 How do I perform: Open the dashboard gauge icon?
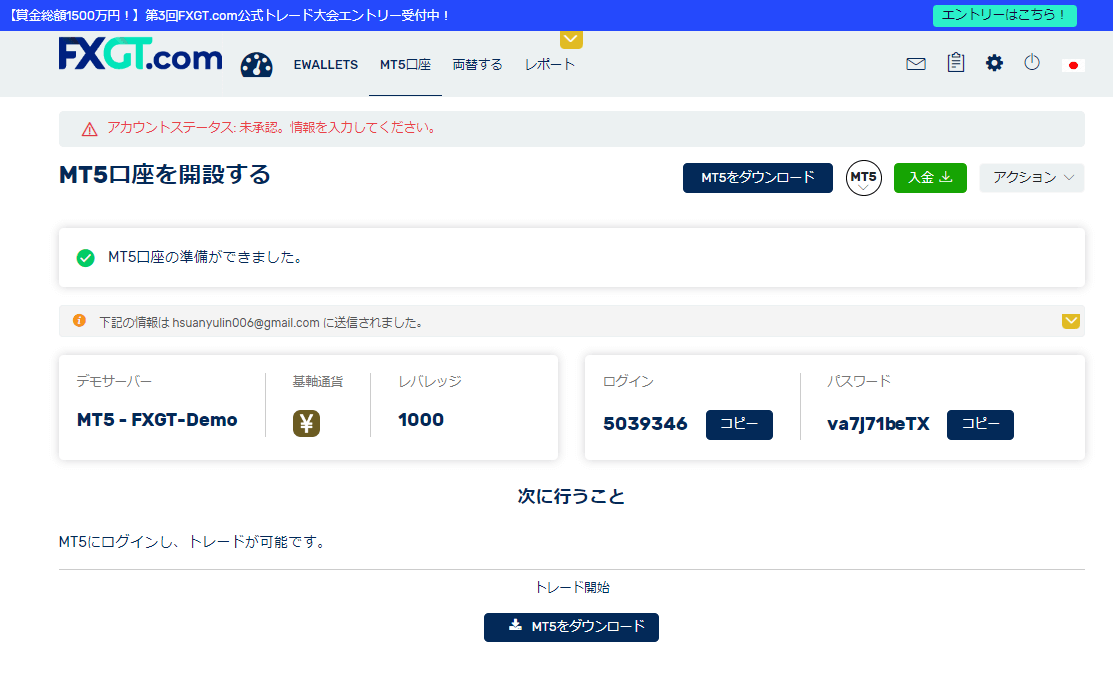click(256, 65)
